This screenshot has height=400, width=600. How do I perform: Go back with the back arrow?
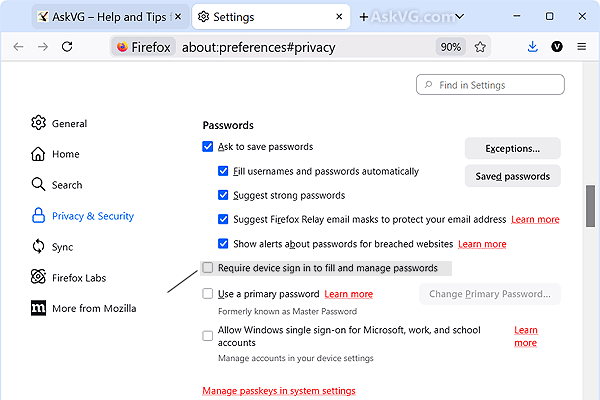pyautogui.click(x=18, y=47)
